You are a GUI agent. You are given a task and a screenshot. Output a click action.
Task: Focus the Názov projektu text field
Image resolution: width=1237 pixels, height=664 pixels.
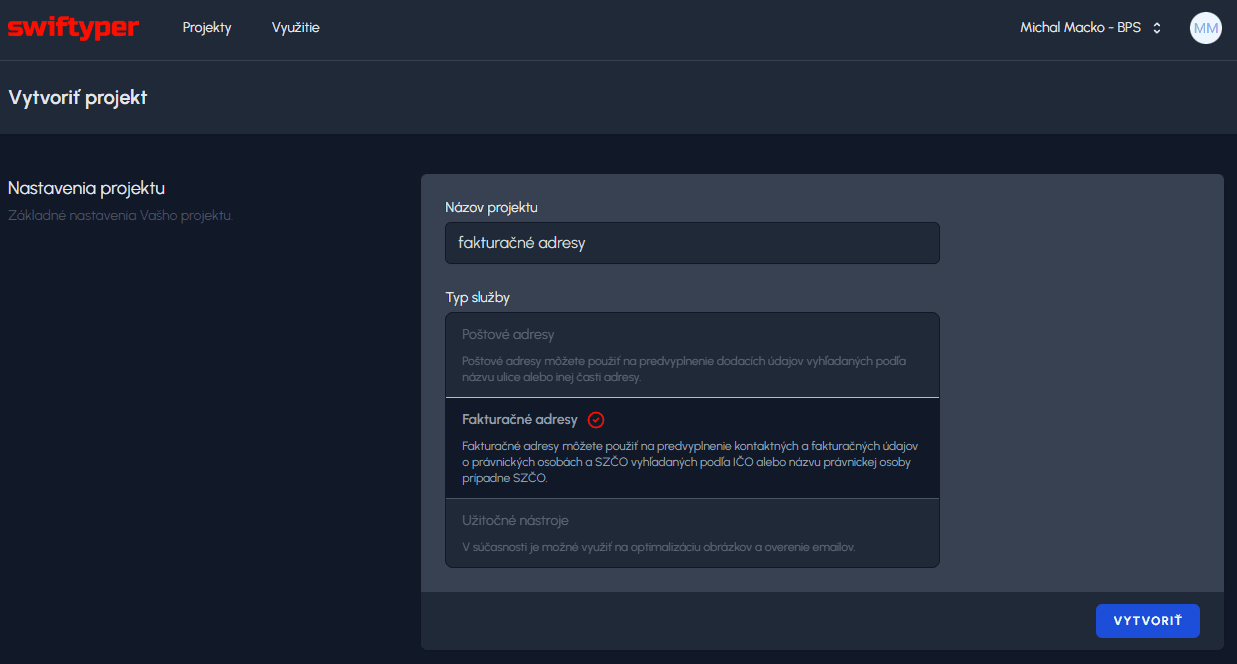click(692, 243)
